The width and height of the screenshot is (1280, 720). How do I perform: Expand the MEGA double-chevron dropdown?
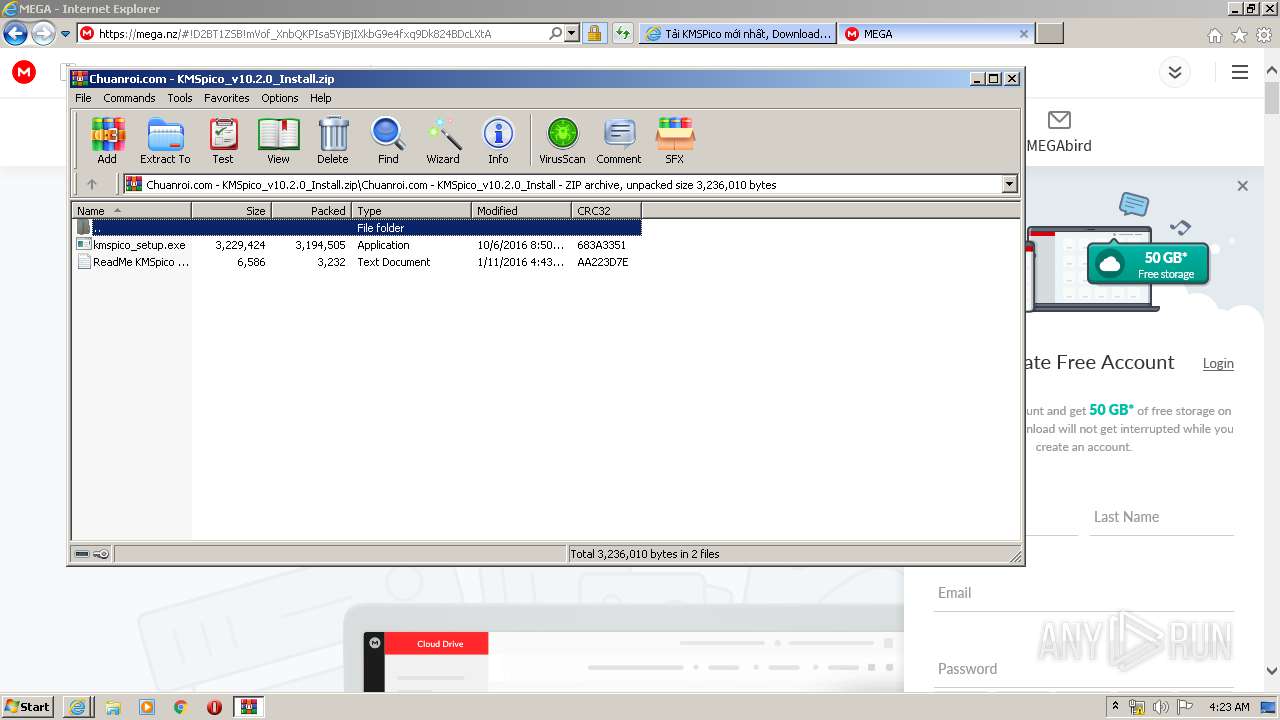[x=1175, y=72]
